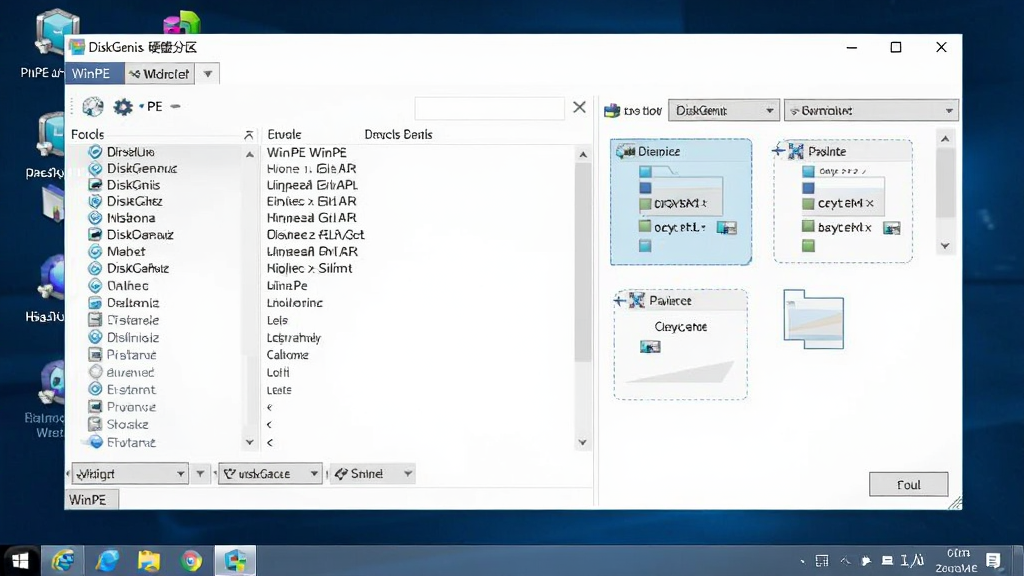Click the PE toolbar label
This screenshot has width=1024, height=576.
155,106
